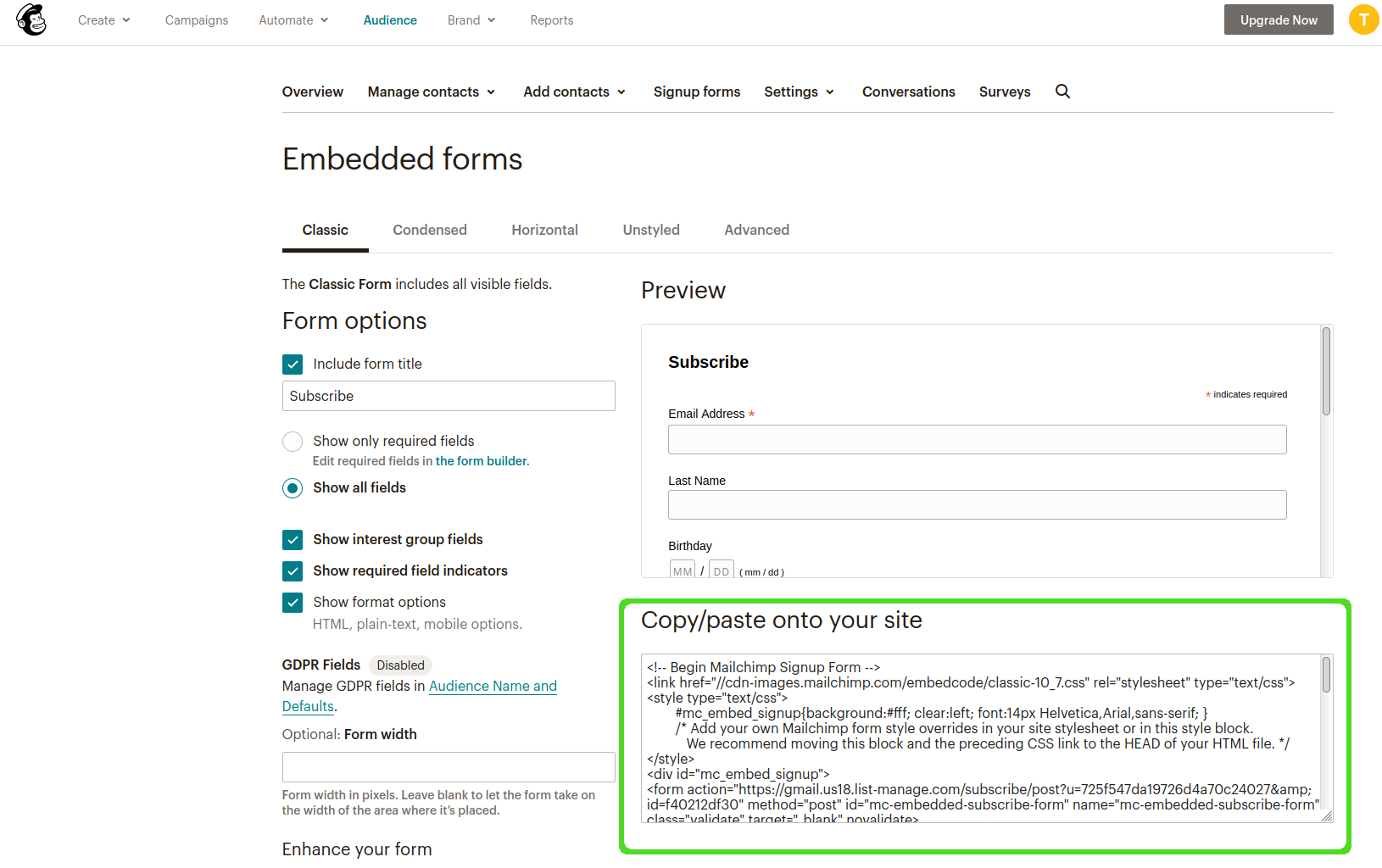Expand the Brand dropdown menu
Image resolution: width=1382 pixels, height=868 pixels.
[471, 20]
